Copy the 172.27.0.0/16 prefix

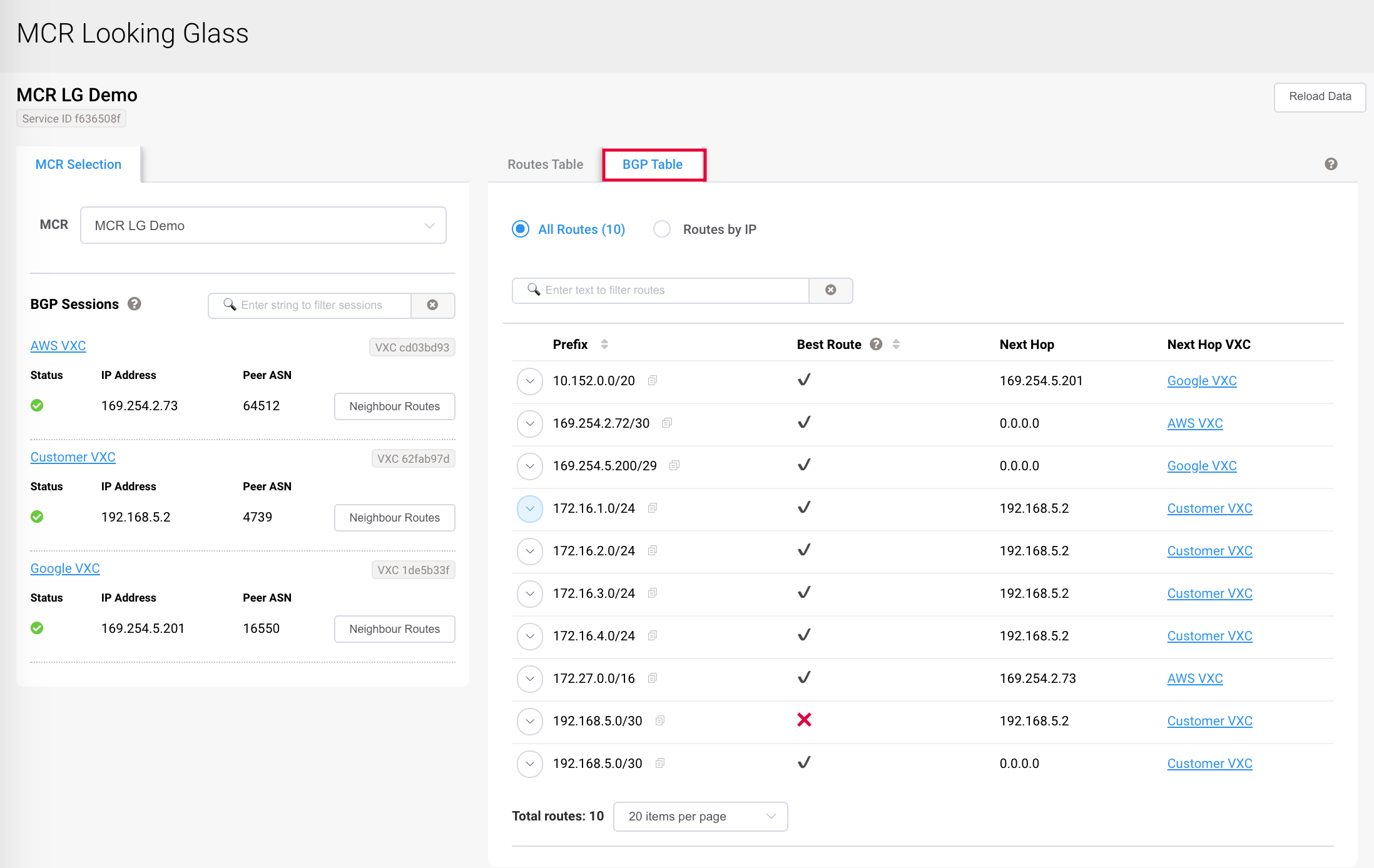coord(653,678)
